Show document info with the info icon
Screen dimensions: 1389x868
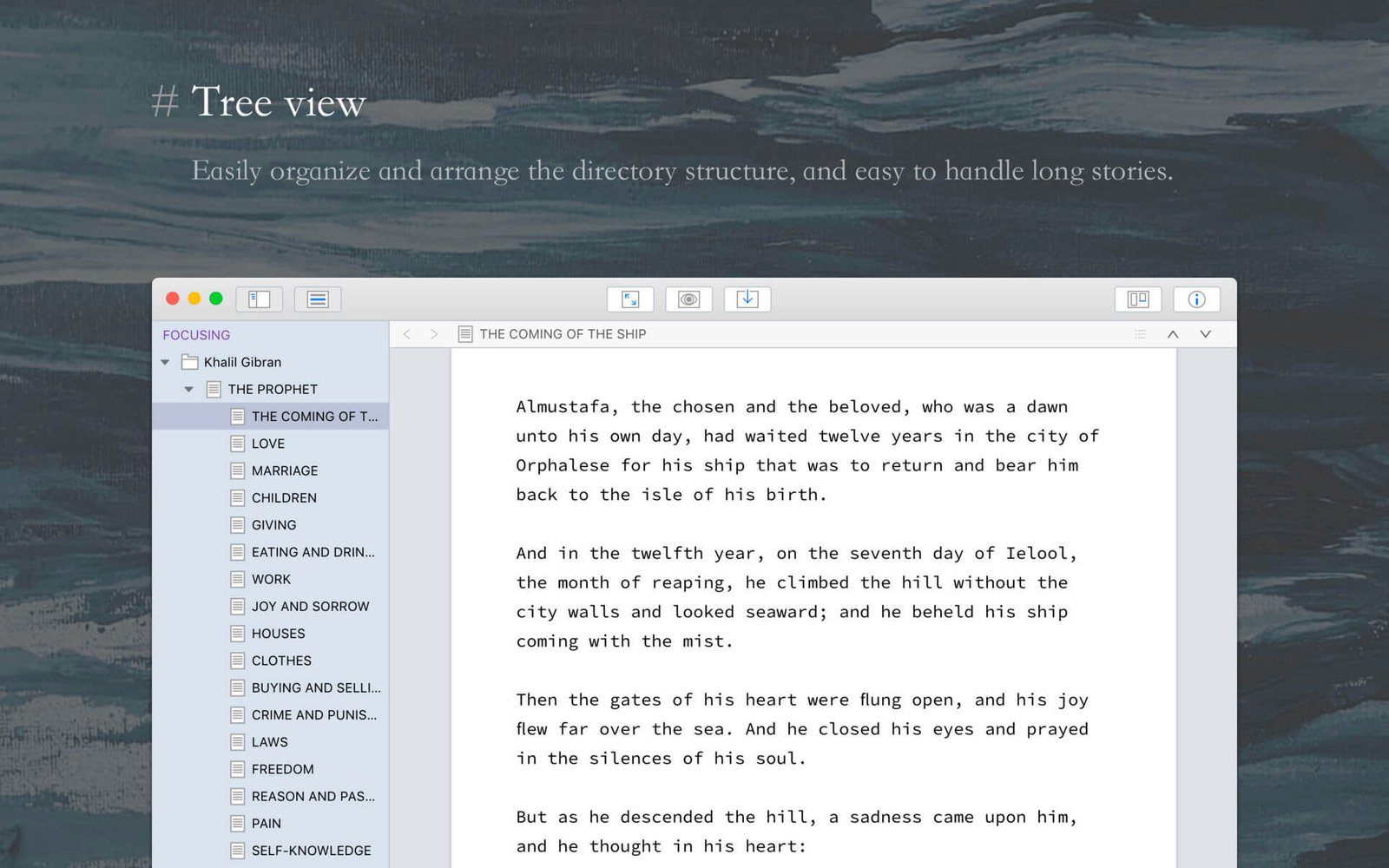tap(1196, 299)
